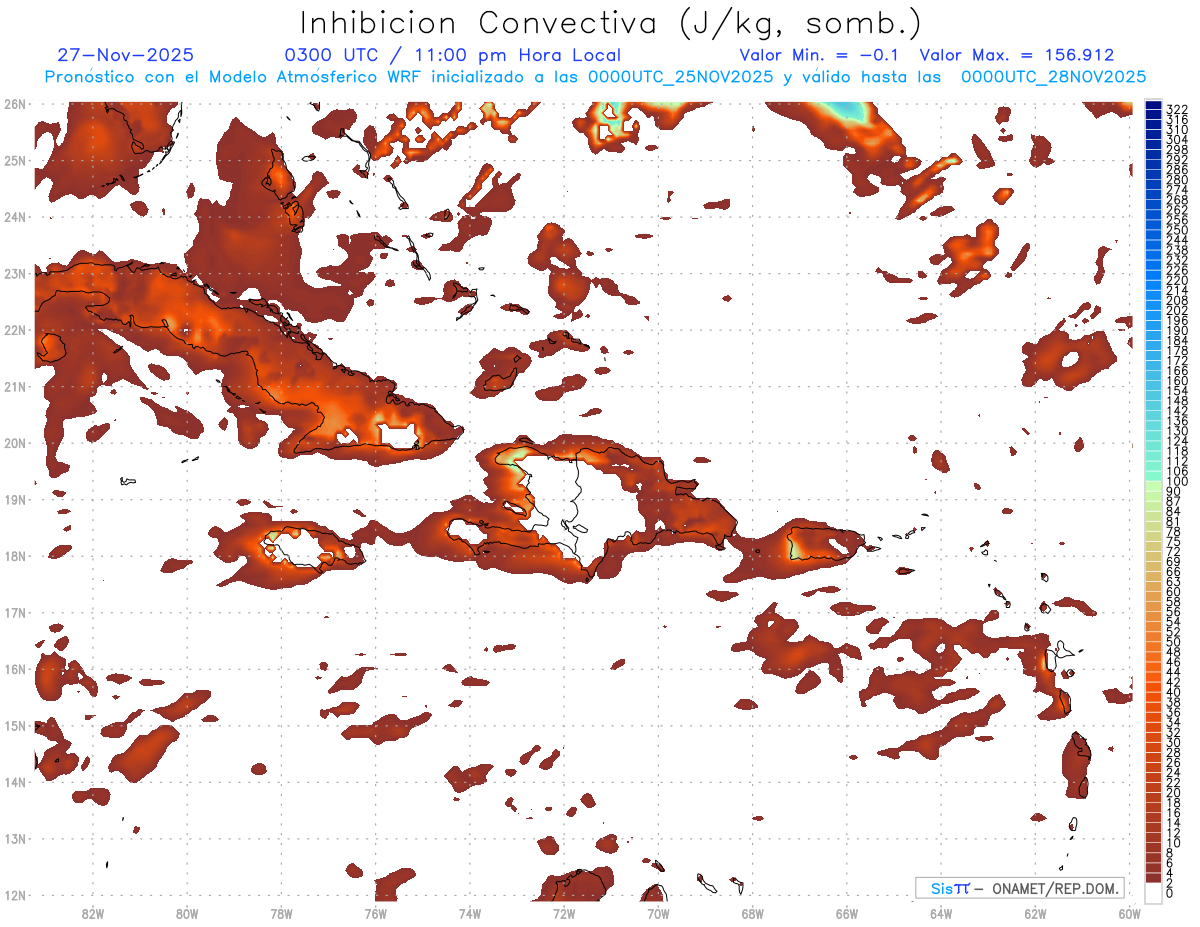Click the "0000UTC_25NOV2025" initialization time
The height and width of the screenshot is (927, 1200).
coord(681,76)
